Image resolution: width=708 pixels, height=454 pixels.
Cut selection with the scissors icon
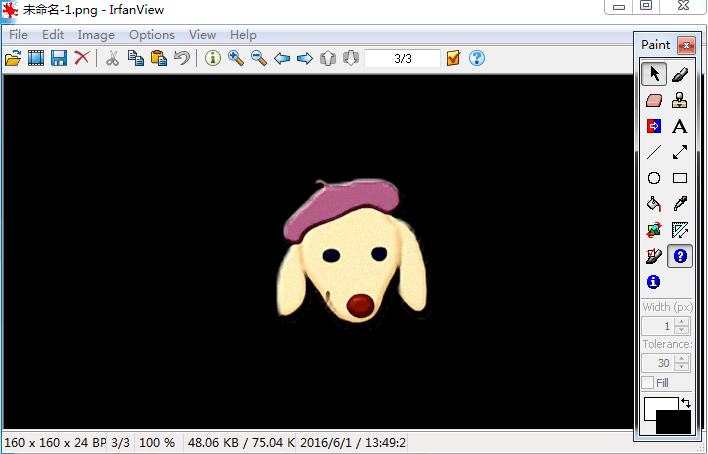[112, 58]
